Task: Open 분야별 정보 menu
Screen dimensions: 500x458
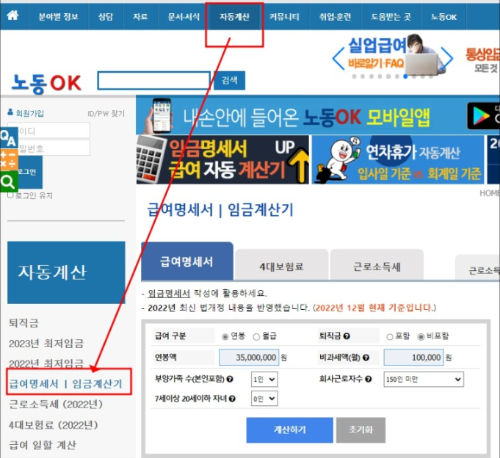Action: [x=58, y=17]
